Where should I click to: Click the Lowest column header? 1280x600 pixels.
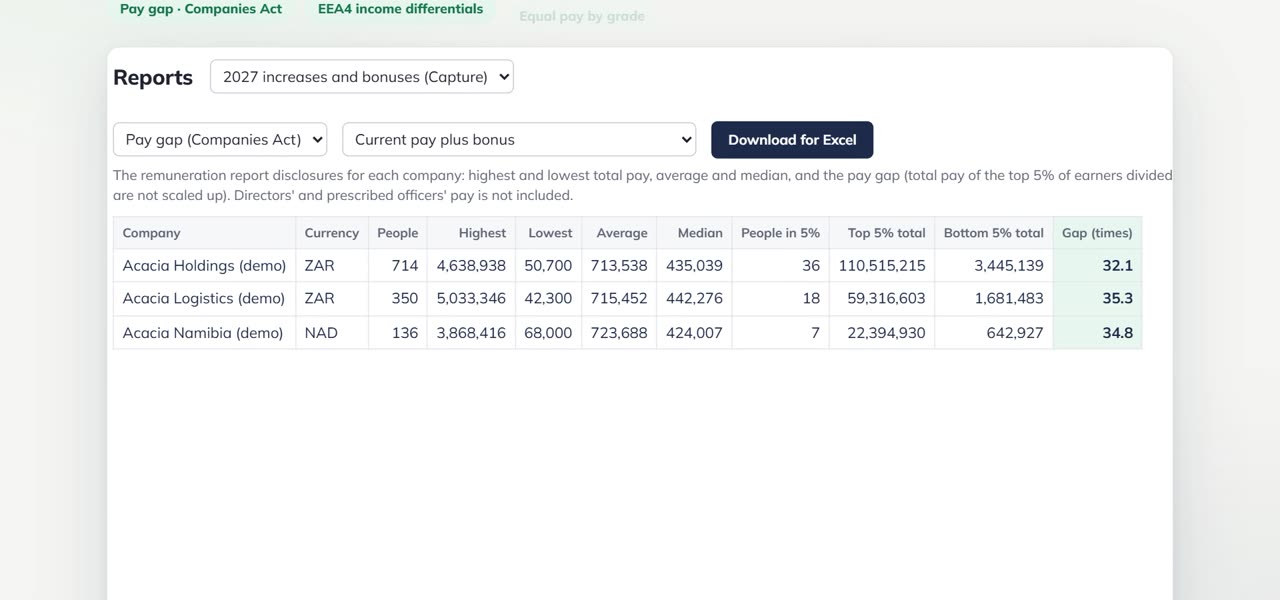[549, 233]
